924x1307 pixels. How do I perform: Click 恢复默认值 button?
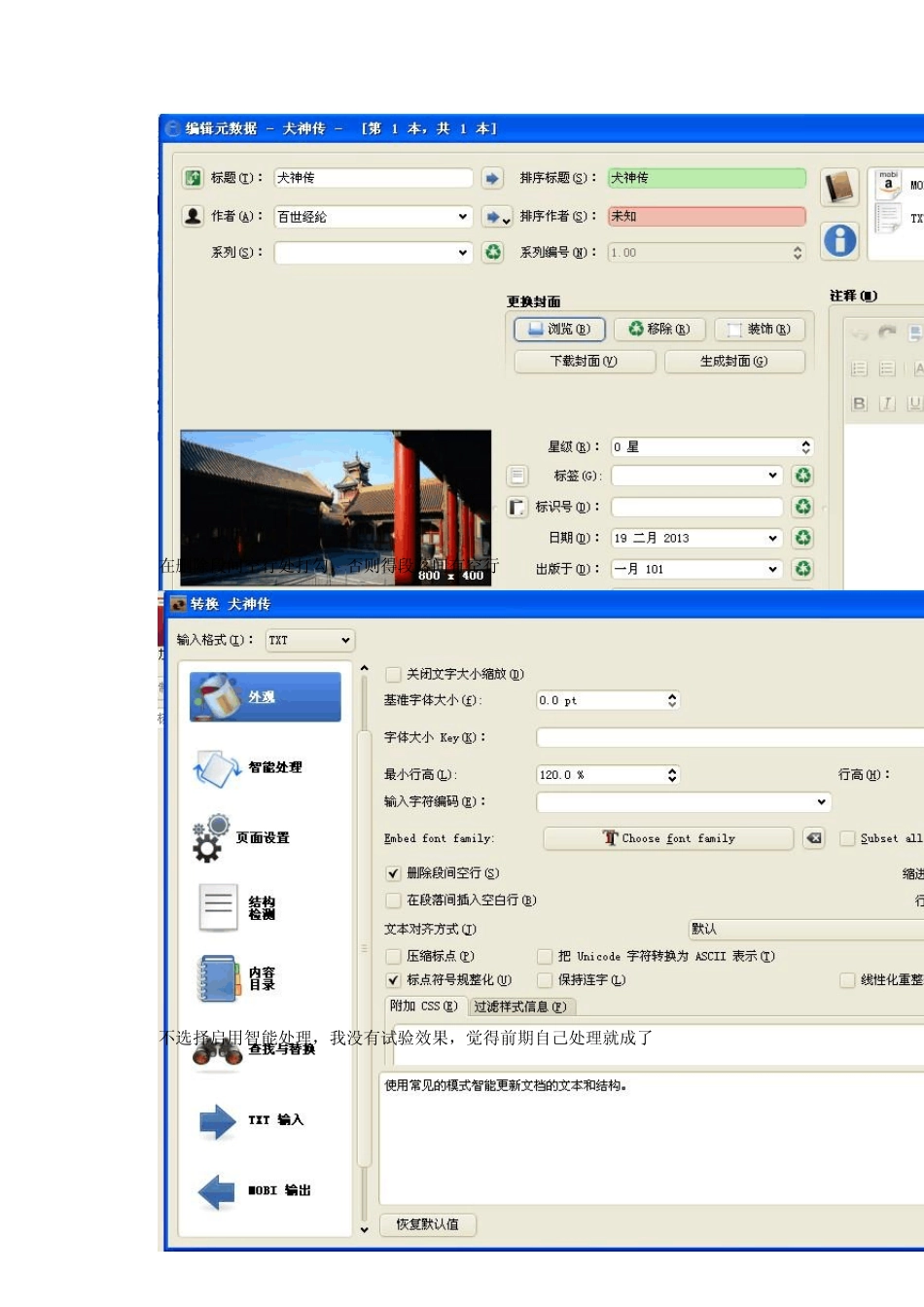pos(428,1224)
